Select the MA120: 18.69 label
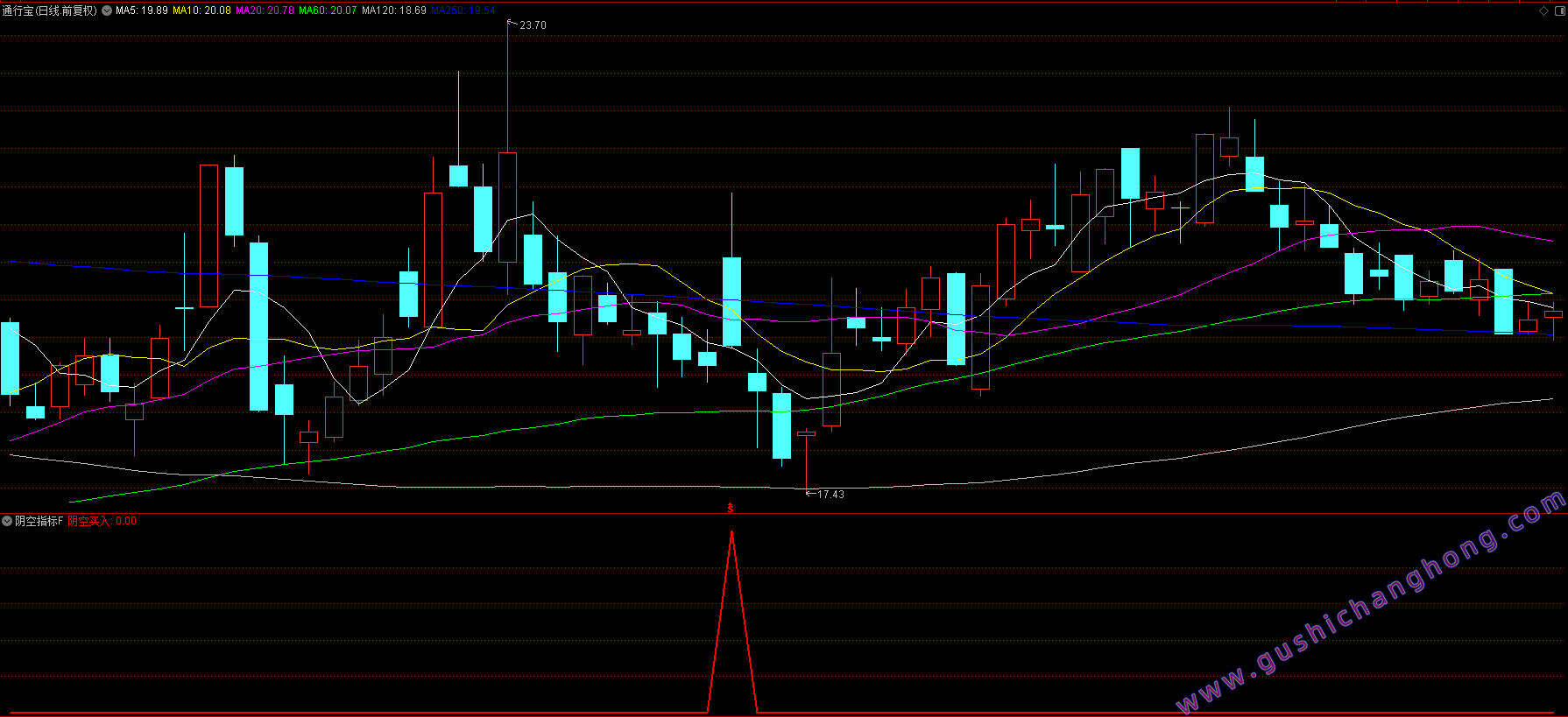The image size is (1568, 717). tap(394, 11)
